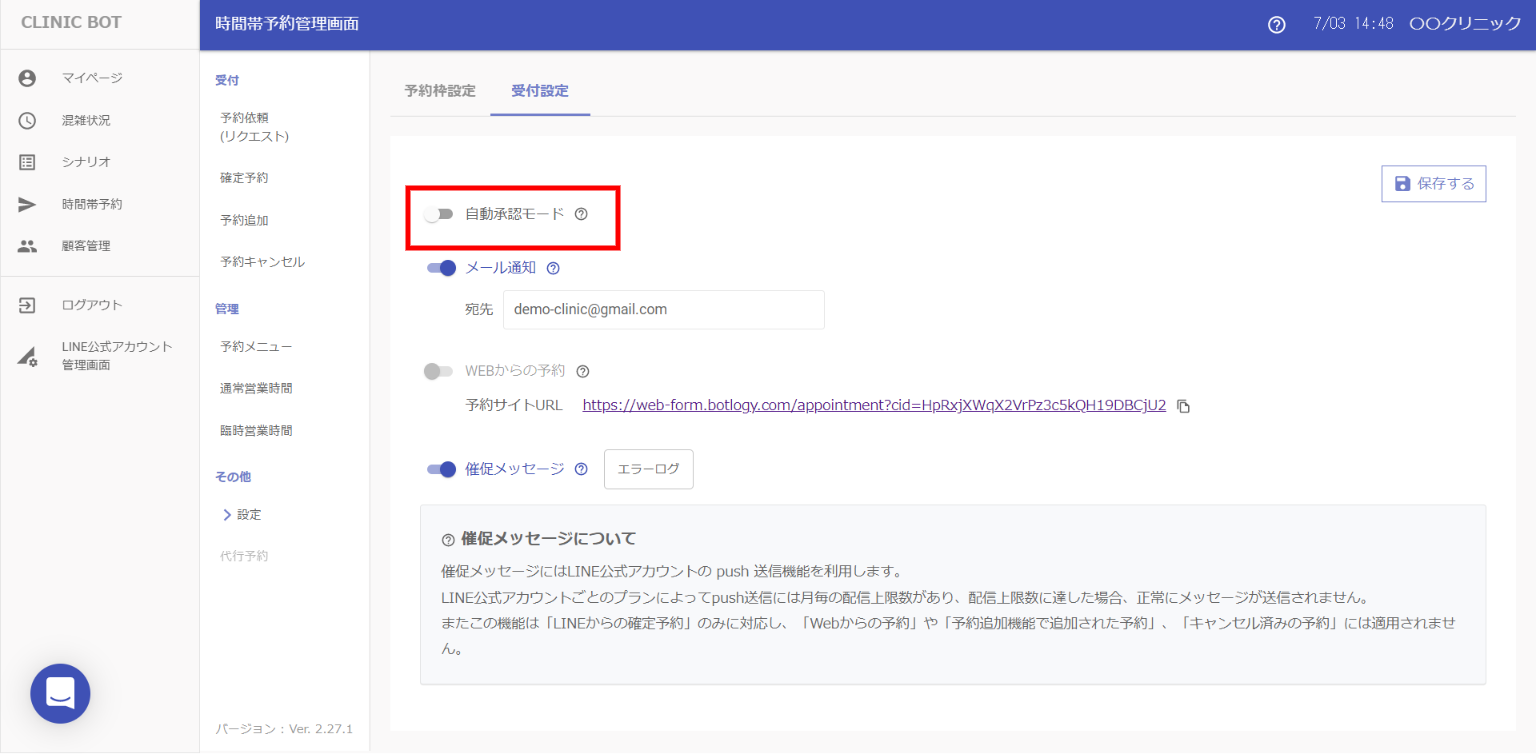This screenshot has width=1536, height=754.
Task: Click the 保存する button
Action: tap(1433, 184)
